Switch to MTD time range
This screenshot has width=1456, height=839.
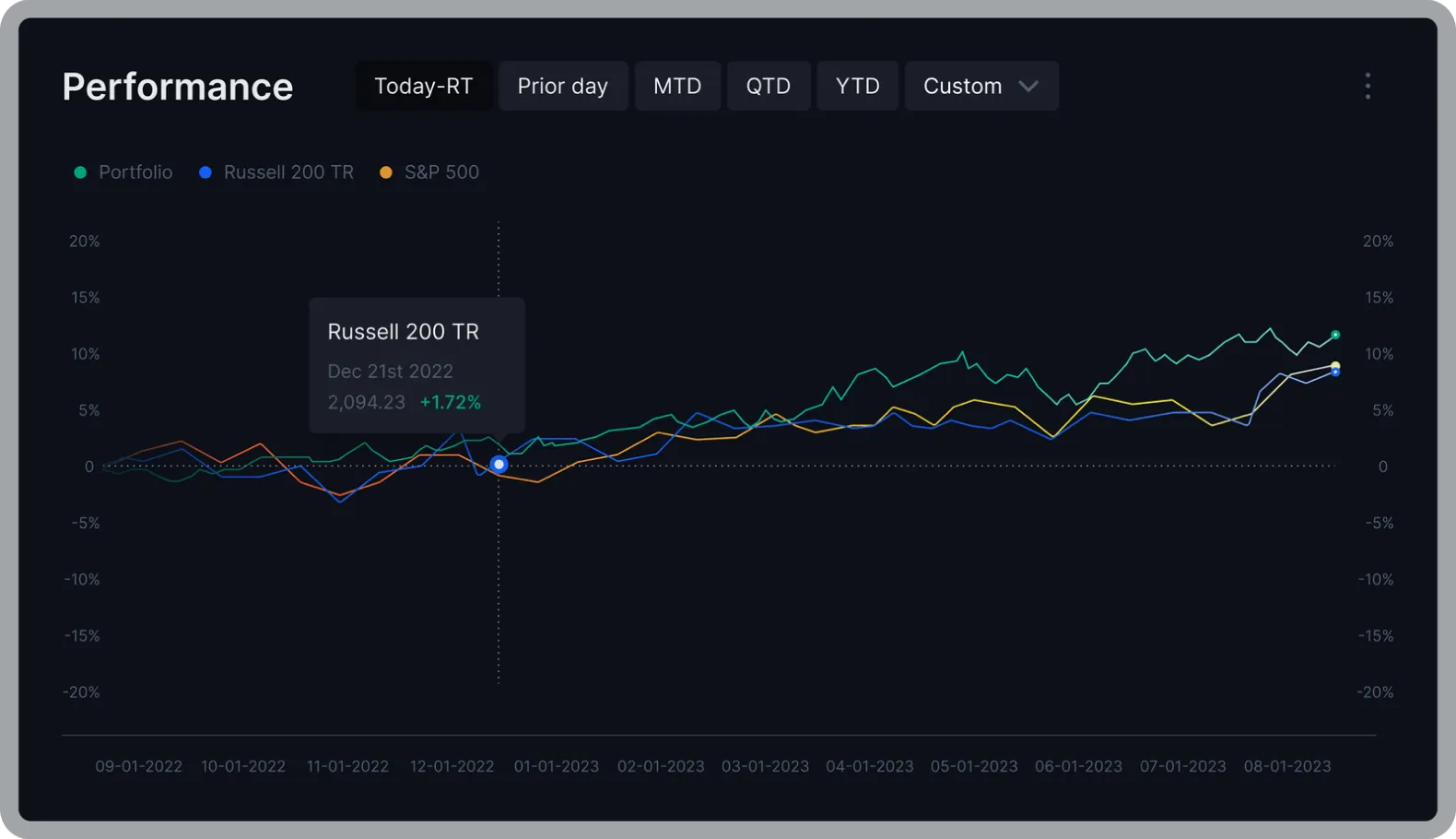click(x=677, y=86)
